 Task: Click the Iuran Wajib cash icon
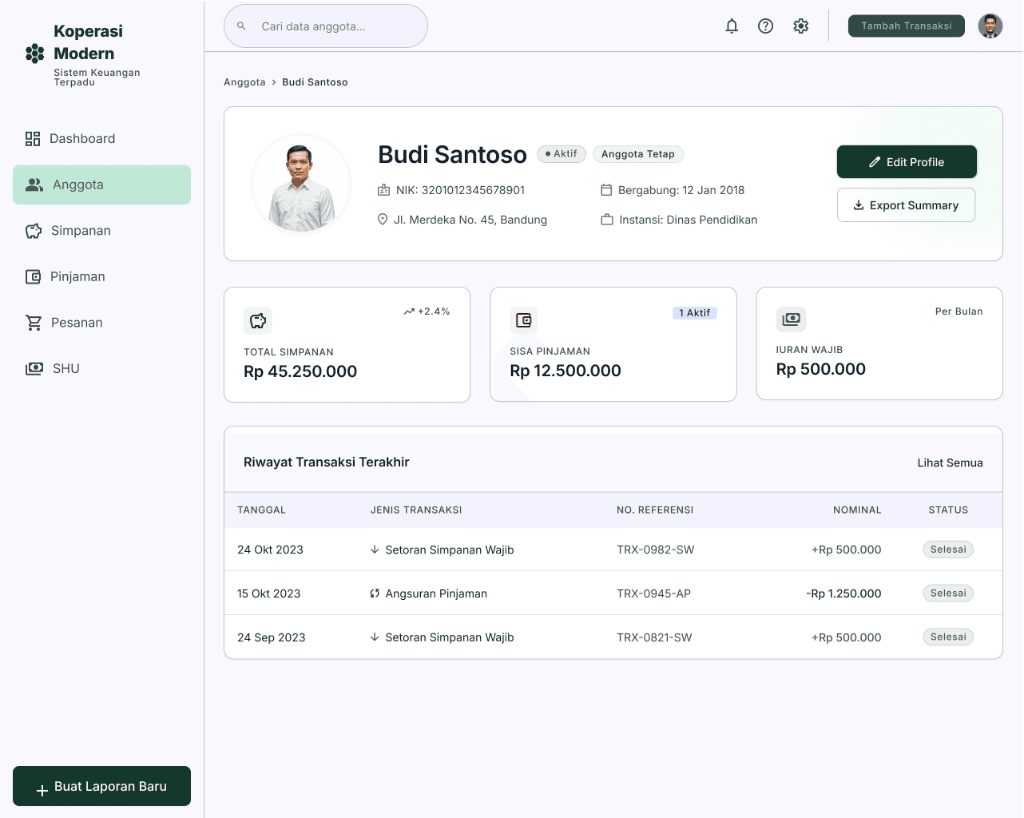[791, 319]
